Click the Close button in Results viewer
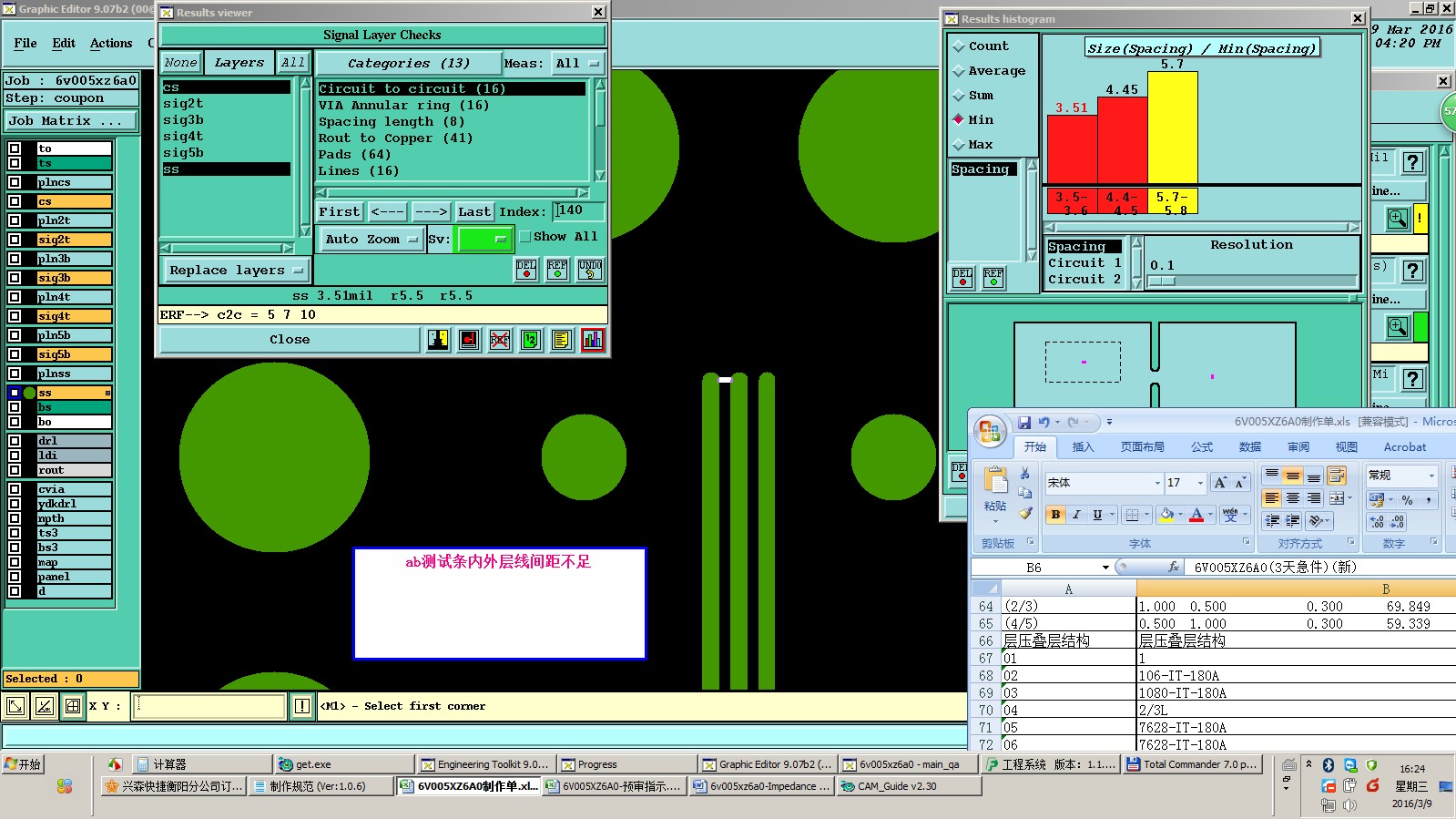1456x819 pixels. pyautogui.click(x=290, y=340)
